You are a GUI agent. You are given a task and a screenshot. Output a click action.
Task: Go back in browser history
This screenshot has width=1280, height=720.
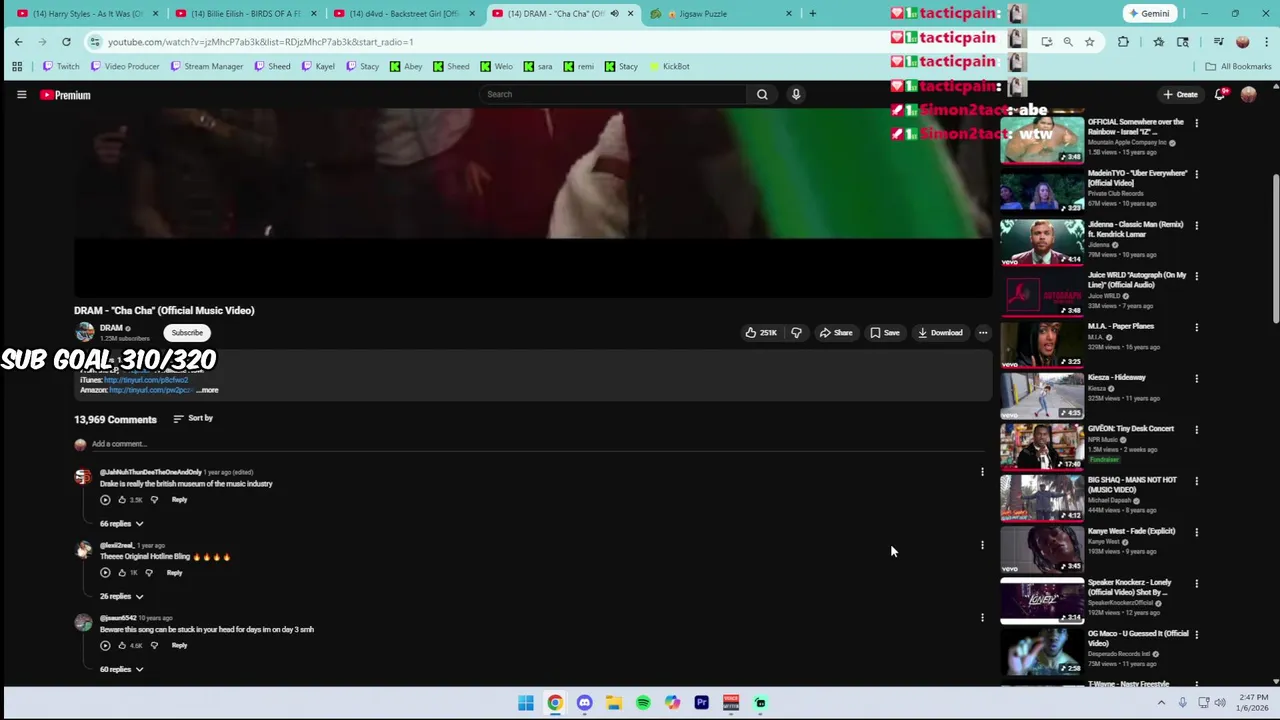(18, 42)
